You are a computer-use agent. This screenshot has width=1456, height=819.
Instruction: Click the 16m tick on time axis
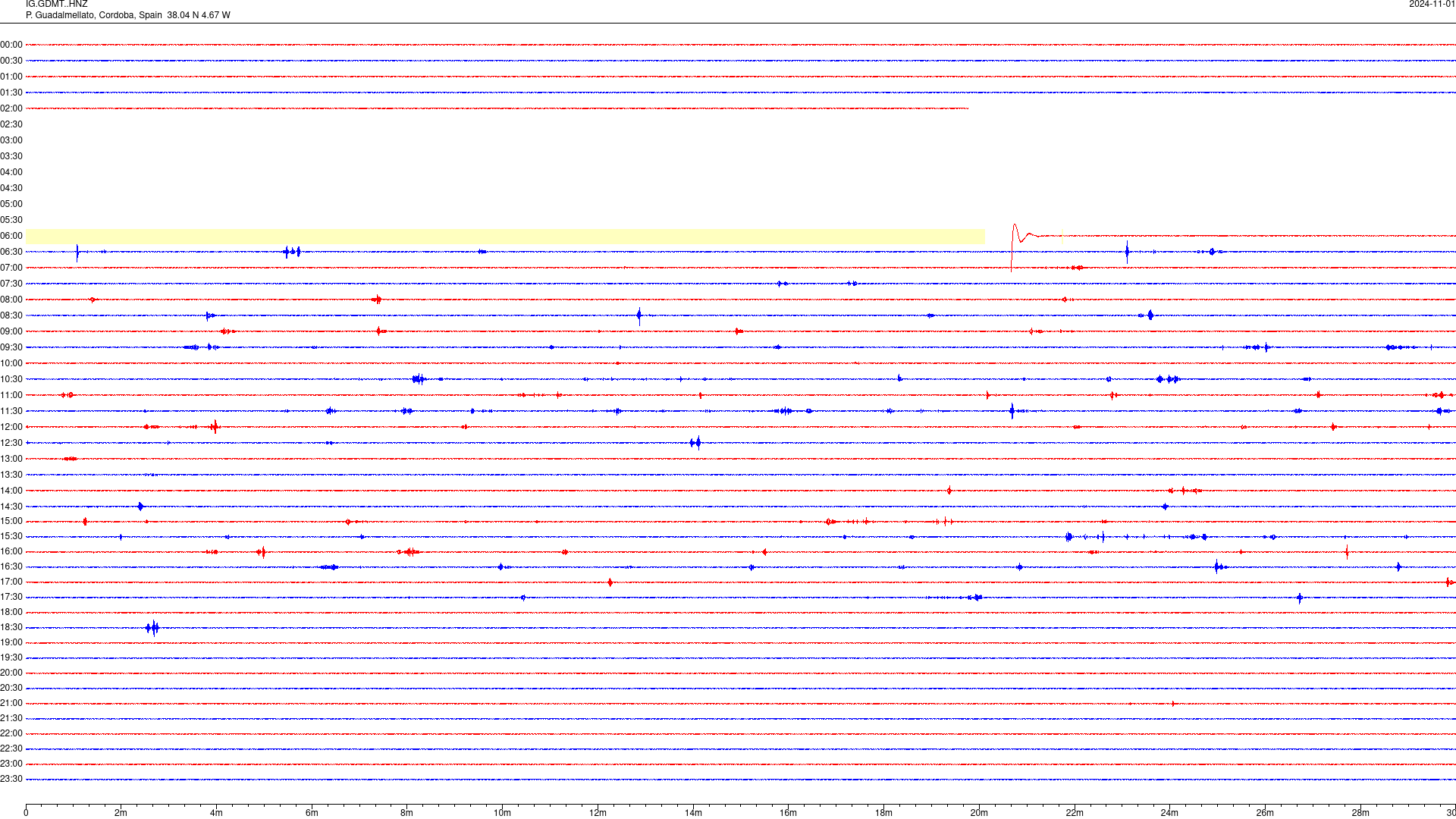pos(788,812)
